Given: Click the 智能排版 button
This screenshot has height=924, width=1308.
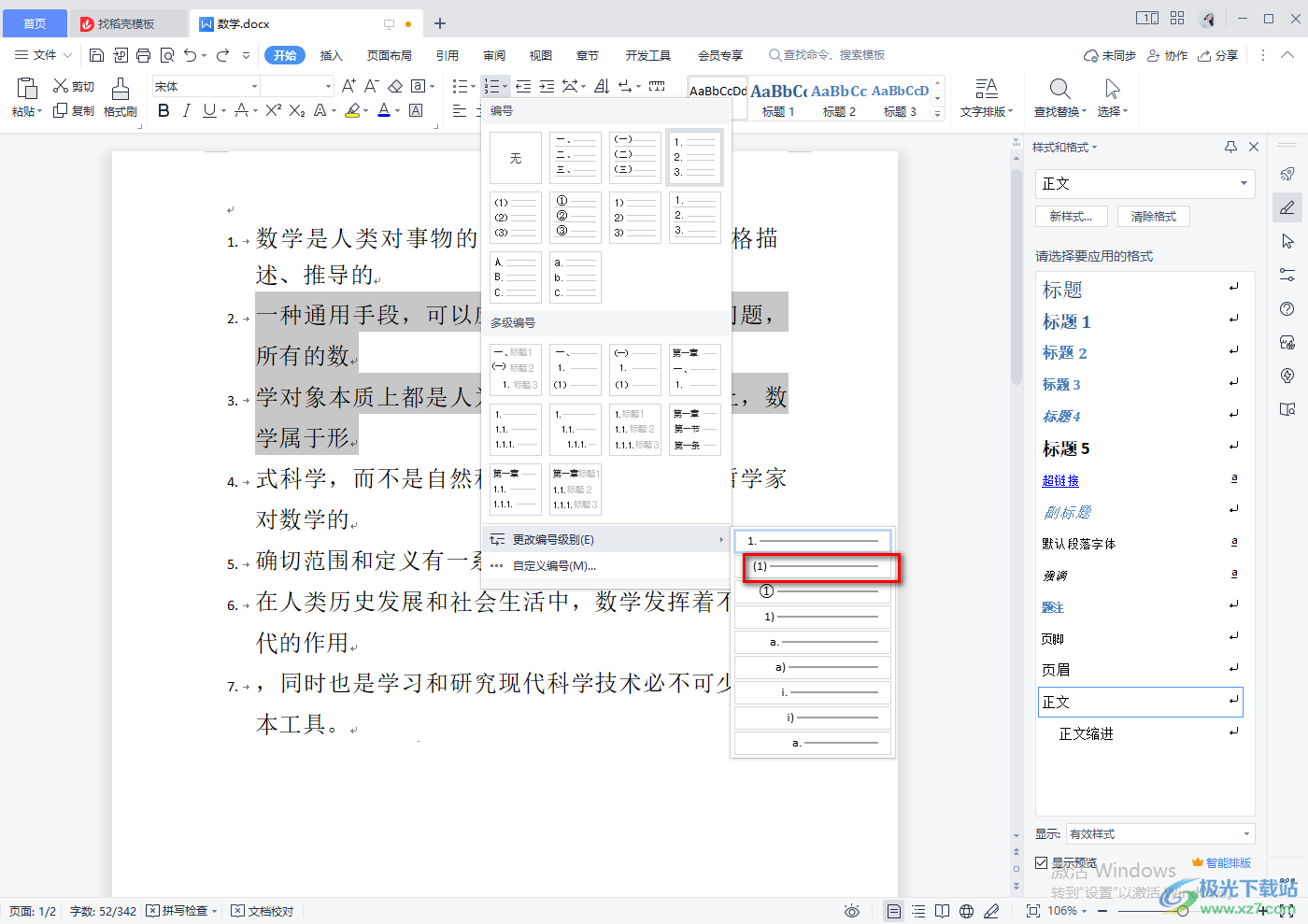Looking at the screenshot, I should coord(1221,862).
